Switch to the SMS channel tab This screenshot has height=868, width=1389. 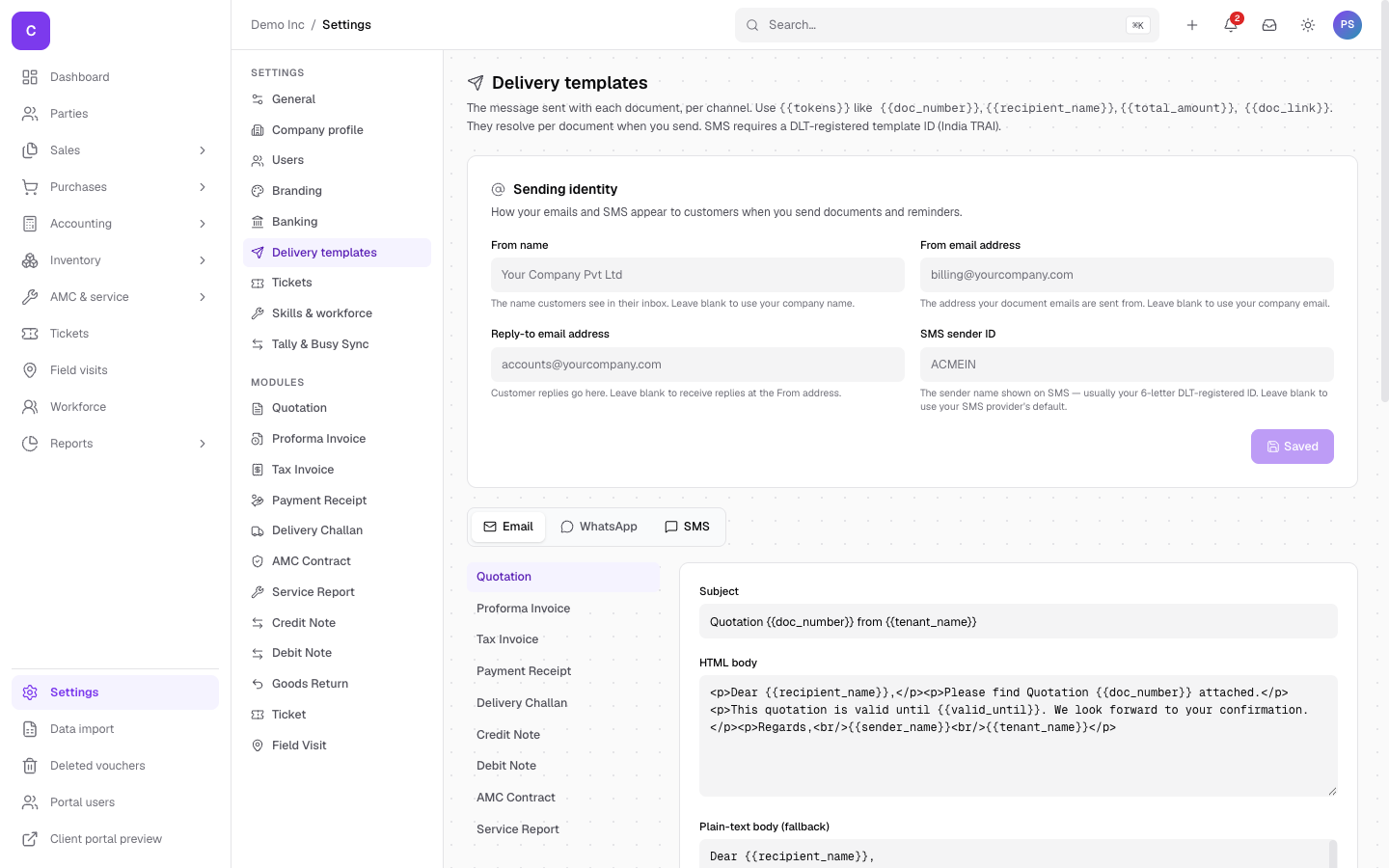tap(687, 527)
